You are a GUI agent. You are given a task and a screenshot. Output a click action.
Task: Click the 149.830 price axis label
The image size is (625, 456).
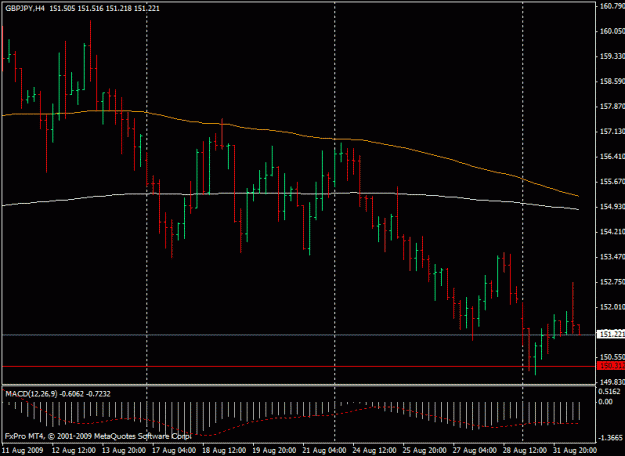coord(612,381)
